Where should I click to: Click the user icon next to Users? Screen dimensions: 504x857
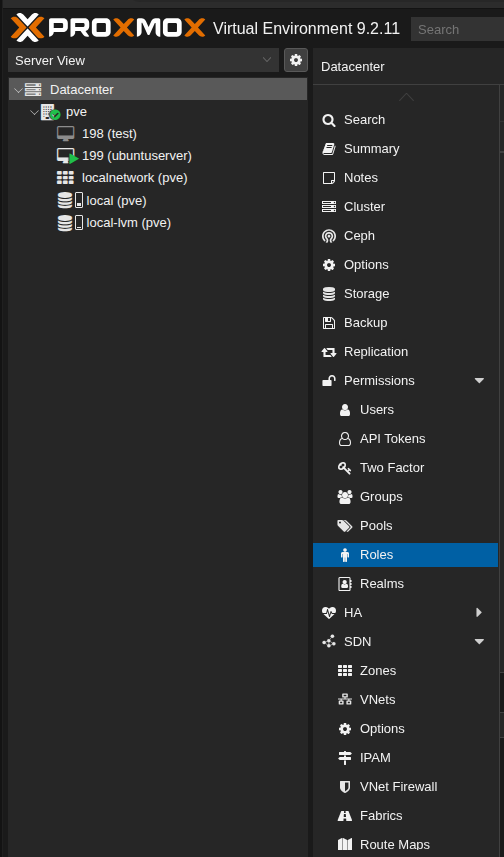point(344,410)
